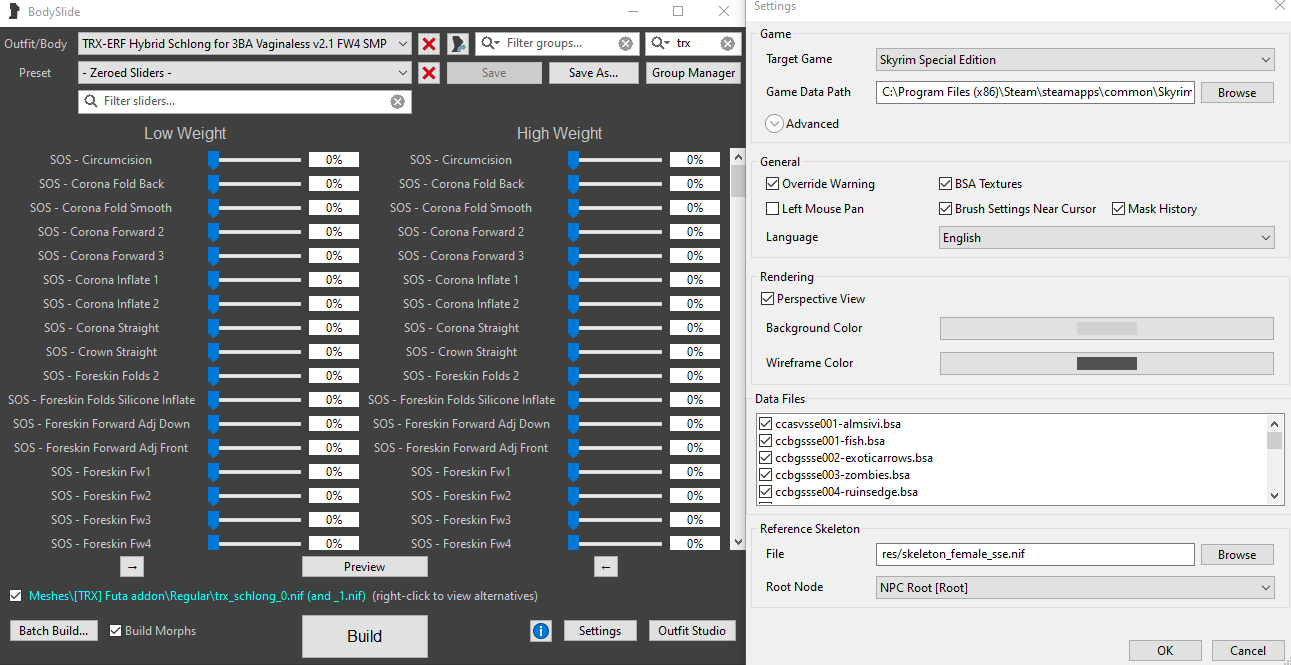Toggle the BSA Textures checkbox
The height and width of the screenshot is (665, 1291).
click(946, 184)
